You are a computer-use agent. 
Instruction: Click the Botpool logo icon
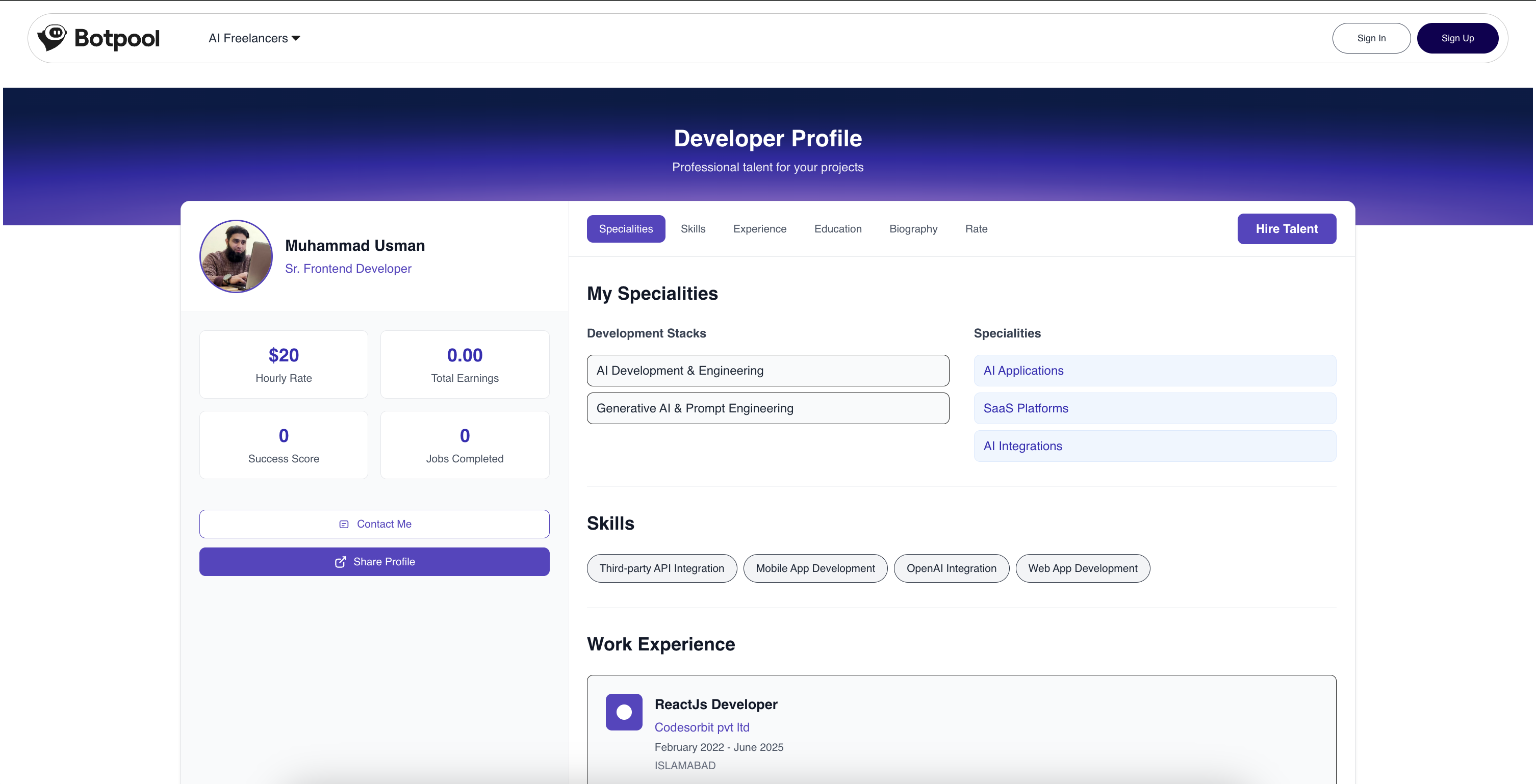(52, 38)
